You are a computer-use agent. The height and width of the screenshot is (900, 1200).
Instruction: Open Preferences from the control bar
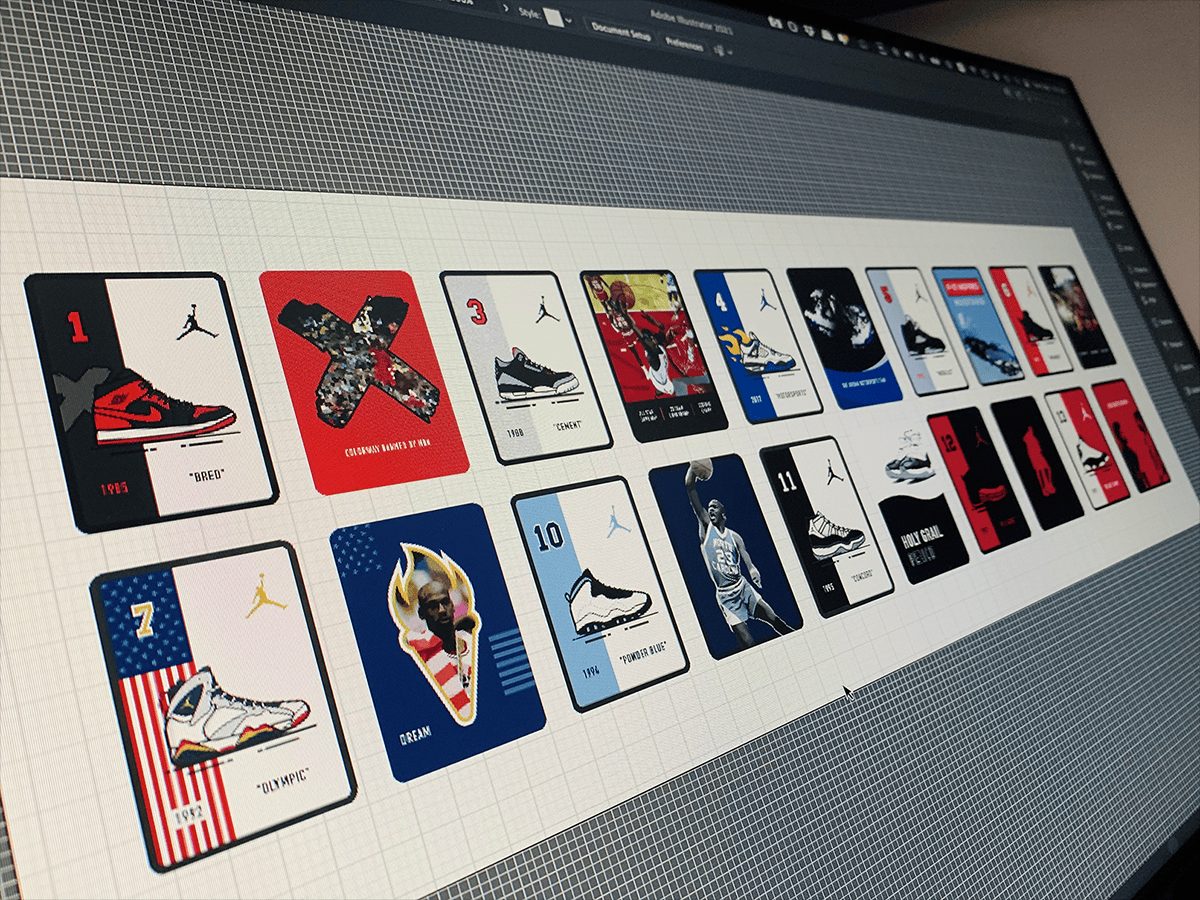684,44
